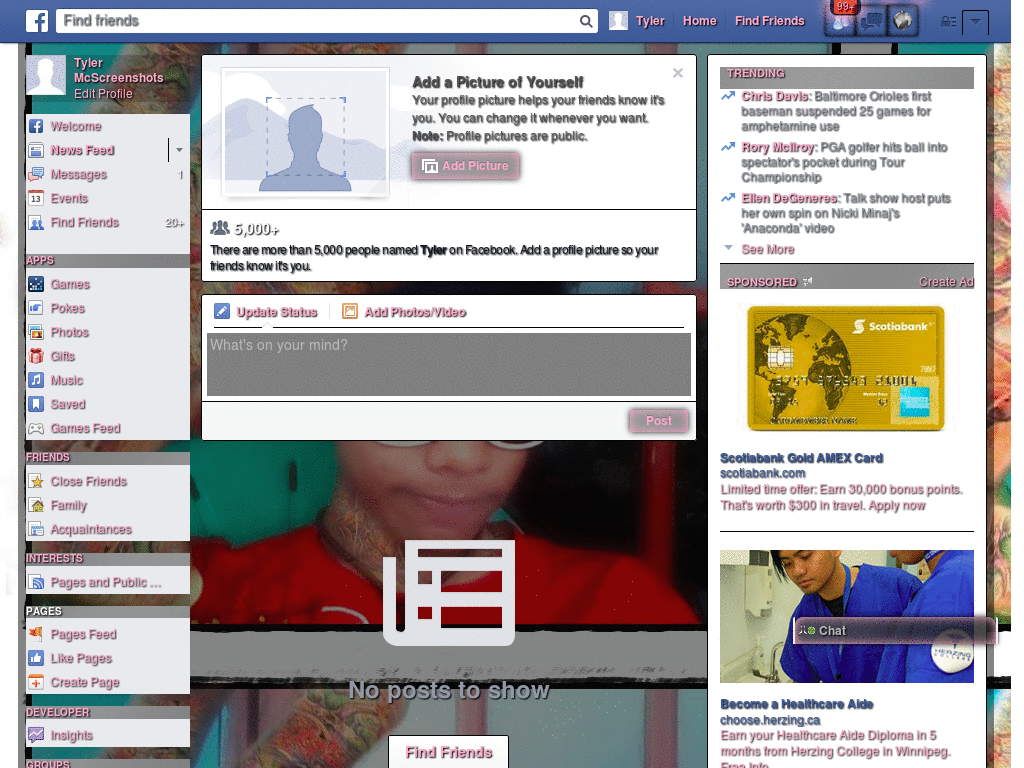Viewport: 1024px width, 768px height.
Task: Open Become a Healthcare Aide link
Action: pos(797,704)
